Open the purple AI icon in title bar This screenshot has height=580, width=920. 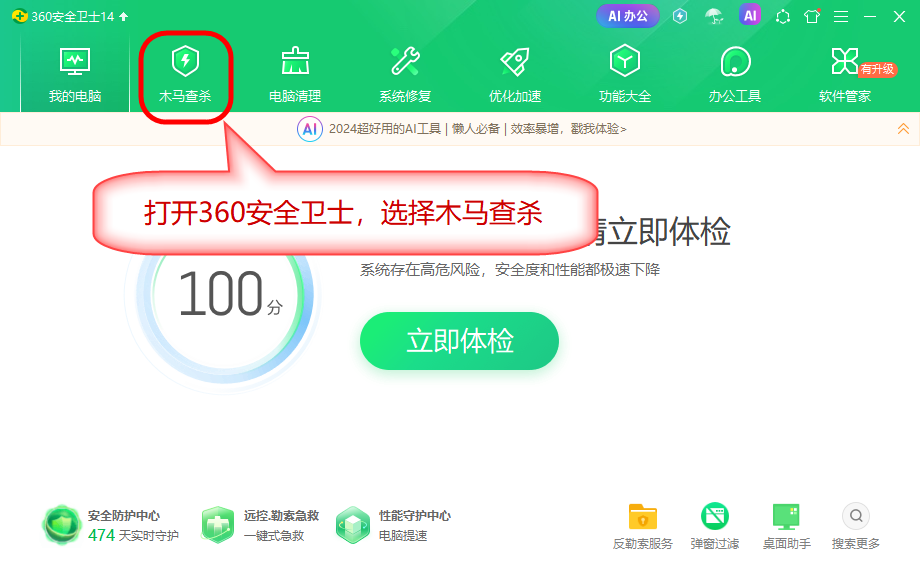750,15
